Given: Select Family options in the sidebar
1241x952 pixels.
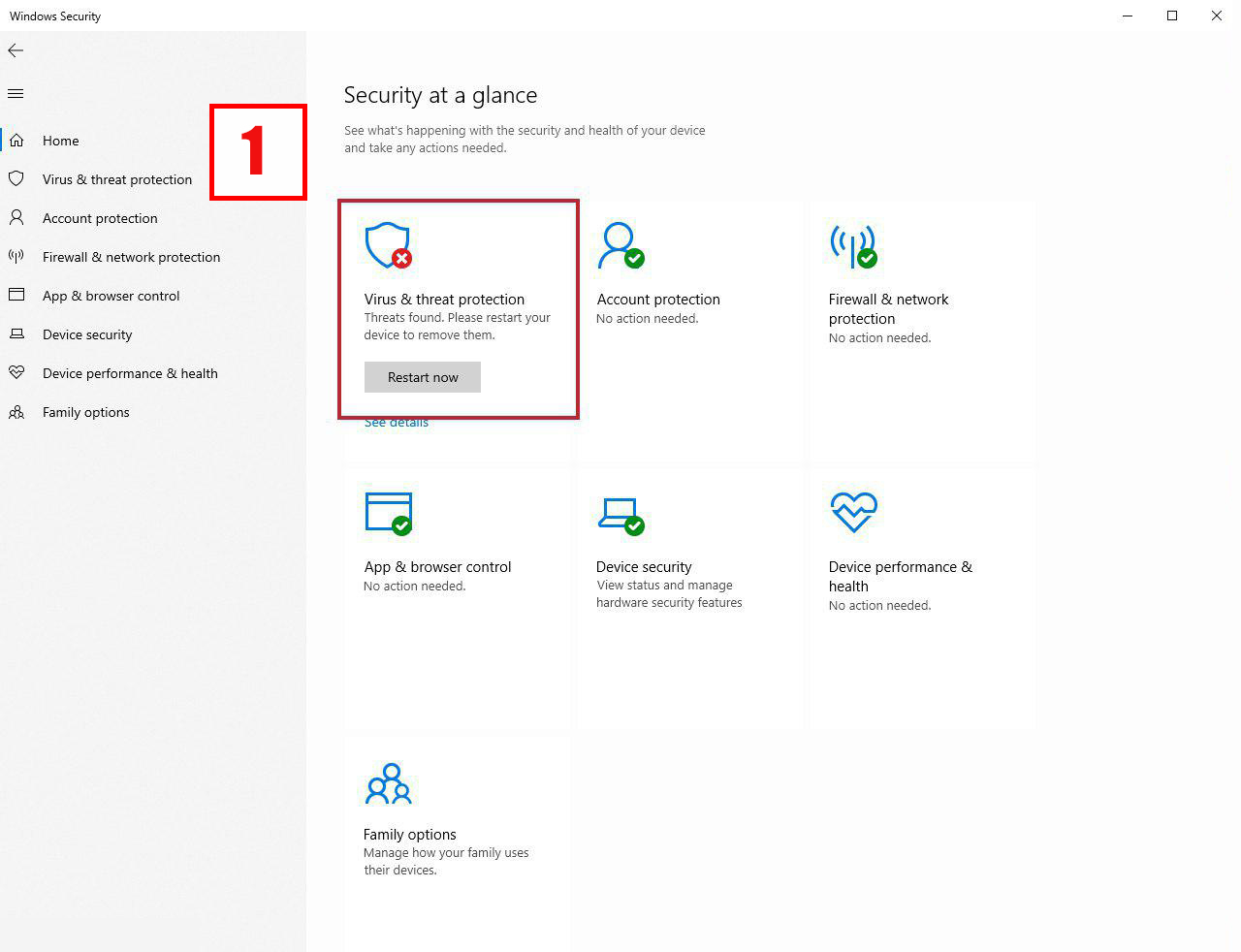Looking at the screenshot, I should 86,412.
